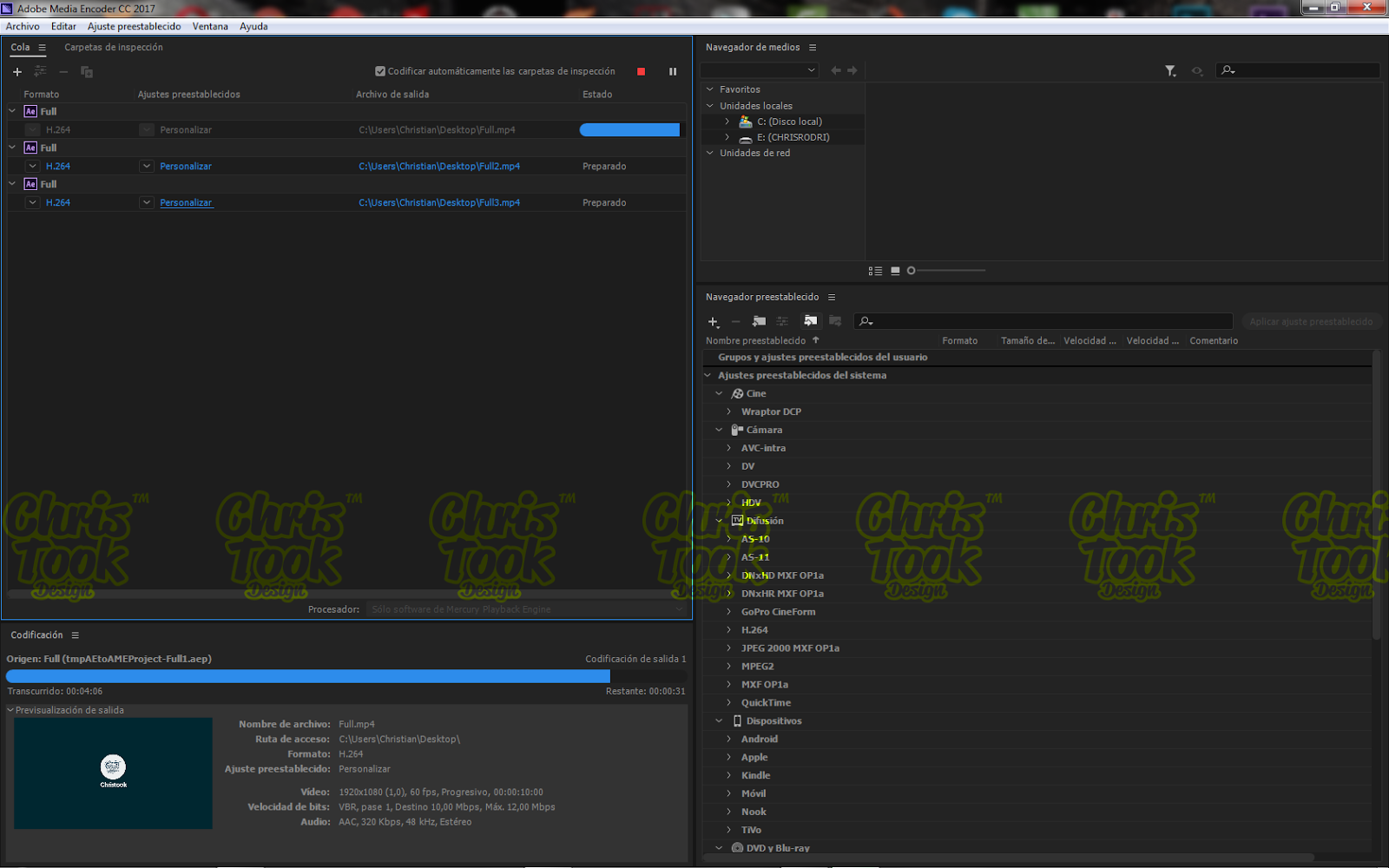Open the filter icon in media browser

[1170, 70]
